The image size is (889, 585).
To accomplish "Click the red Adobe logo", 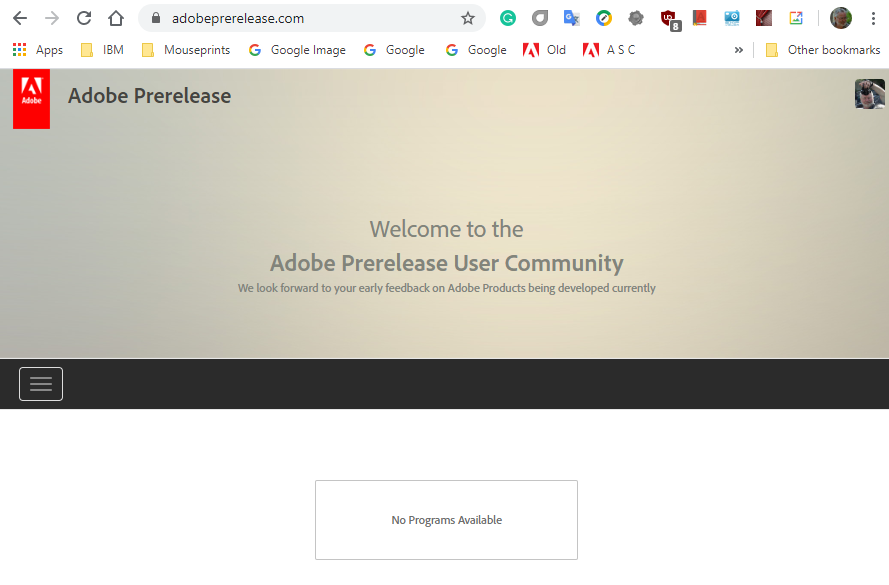I will pos(32,99).
